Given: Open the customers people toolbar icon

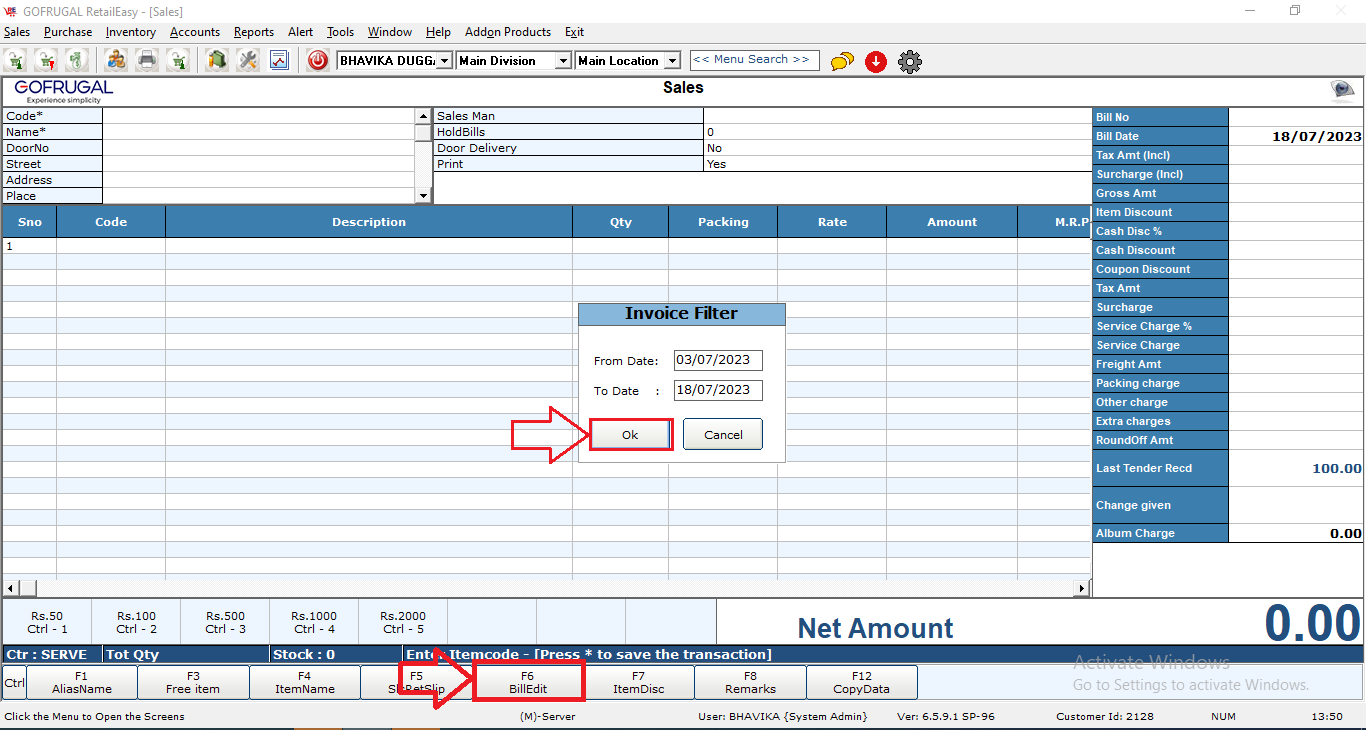Looking at the screenshot, I should pos(117,60).
